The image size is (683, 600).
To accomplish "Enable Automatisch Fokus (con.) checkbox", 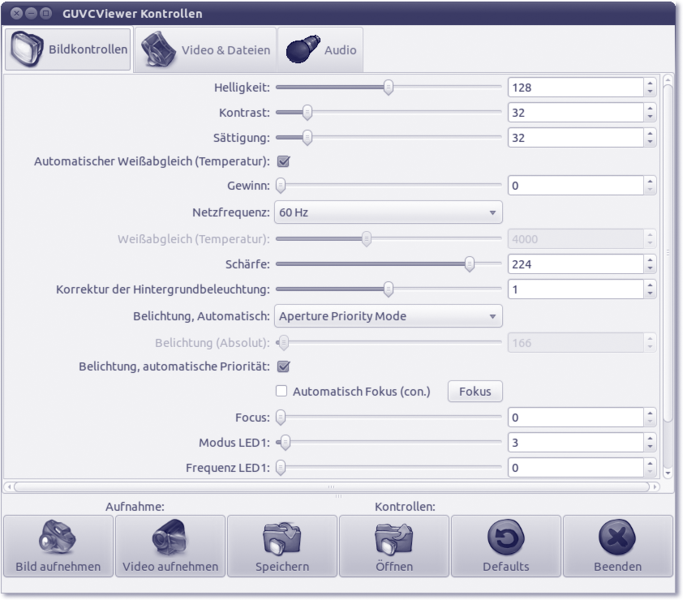I will coord(282,391).
